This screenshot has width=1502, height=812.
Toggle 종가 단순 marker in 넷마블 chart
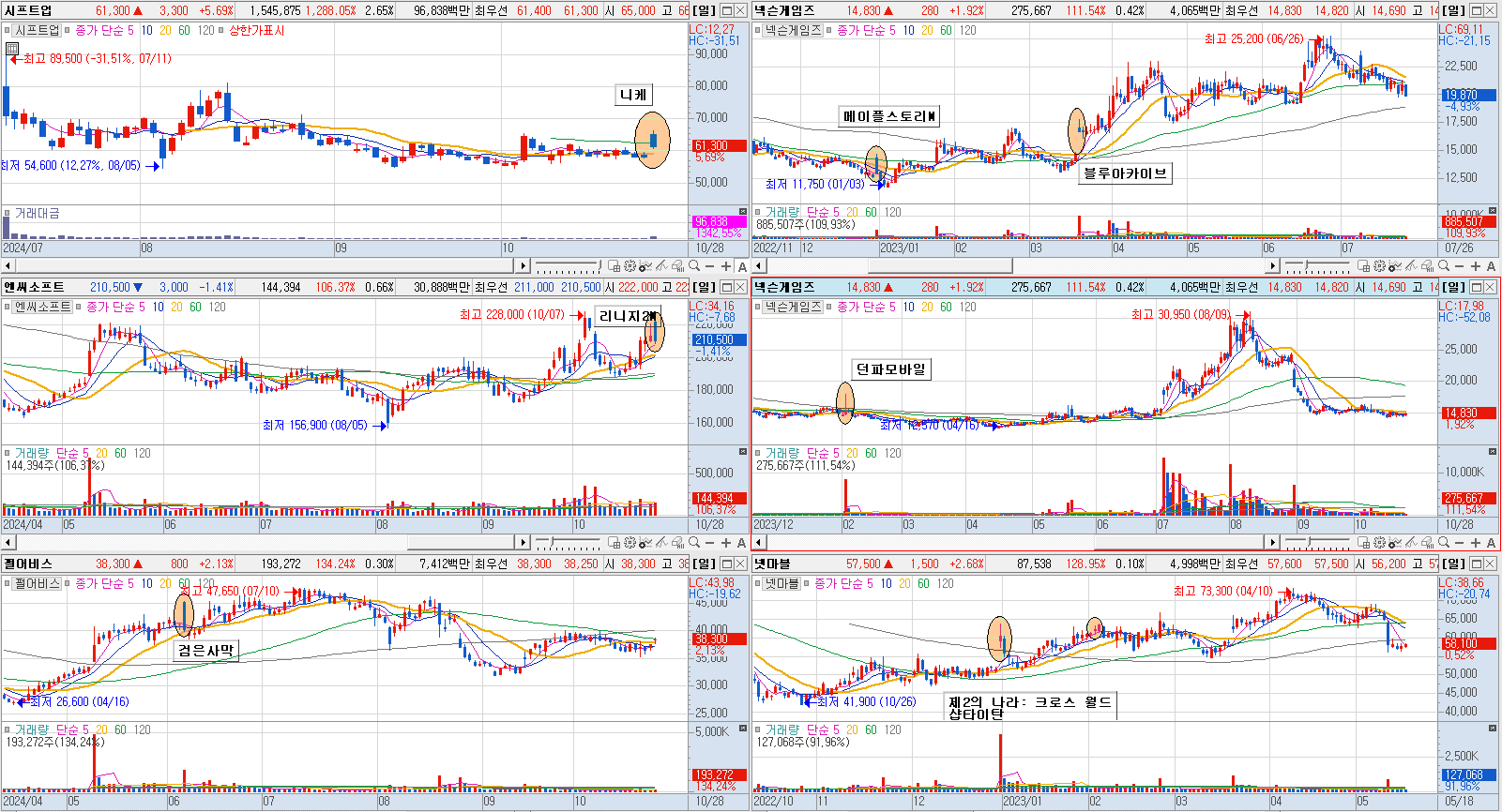808,583
